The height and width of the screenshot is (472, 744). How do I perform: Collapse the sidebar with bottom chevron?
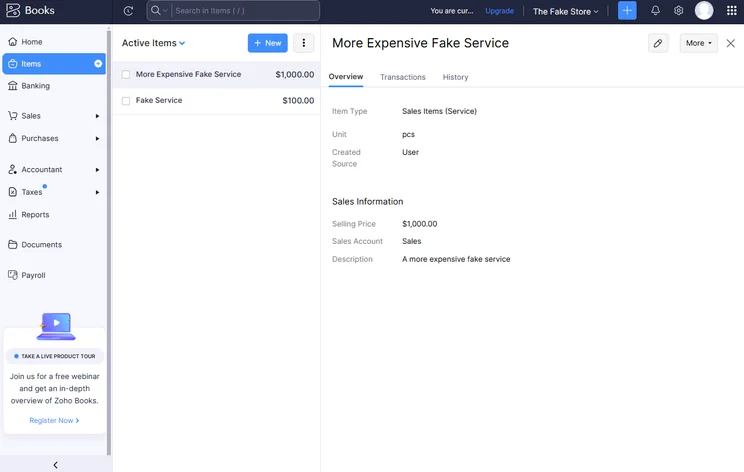click(56, 465)
